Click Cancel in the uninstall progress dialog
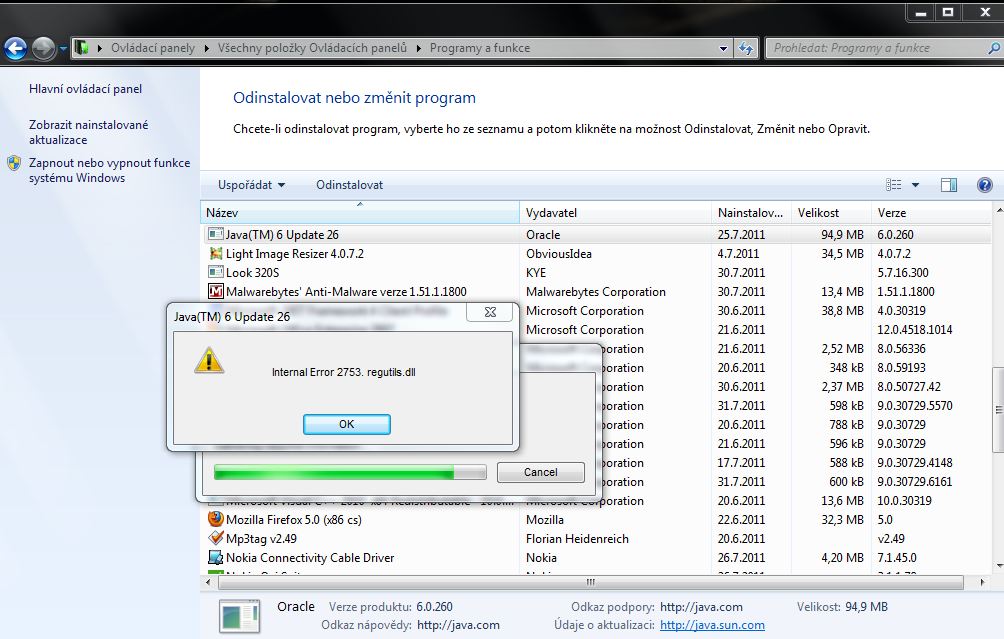Image resolution: width=1004 pixels, height=639 pixels. [x=540, y=472]
